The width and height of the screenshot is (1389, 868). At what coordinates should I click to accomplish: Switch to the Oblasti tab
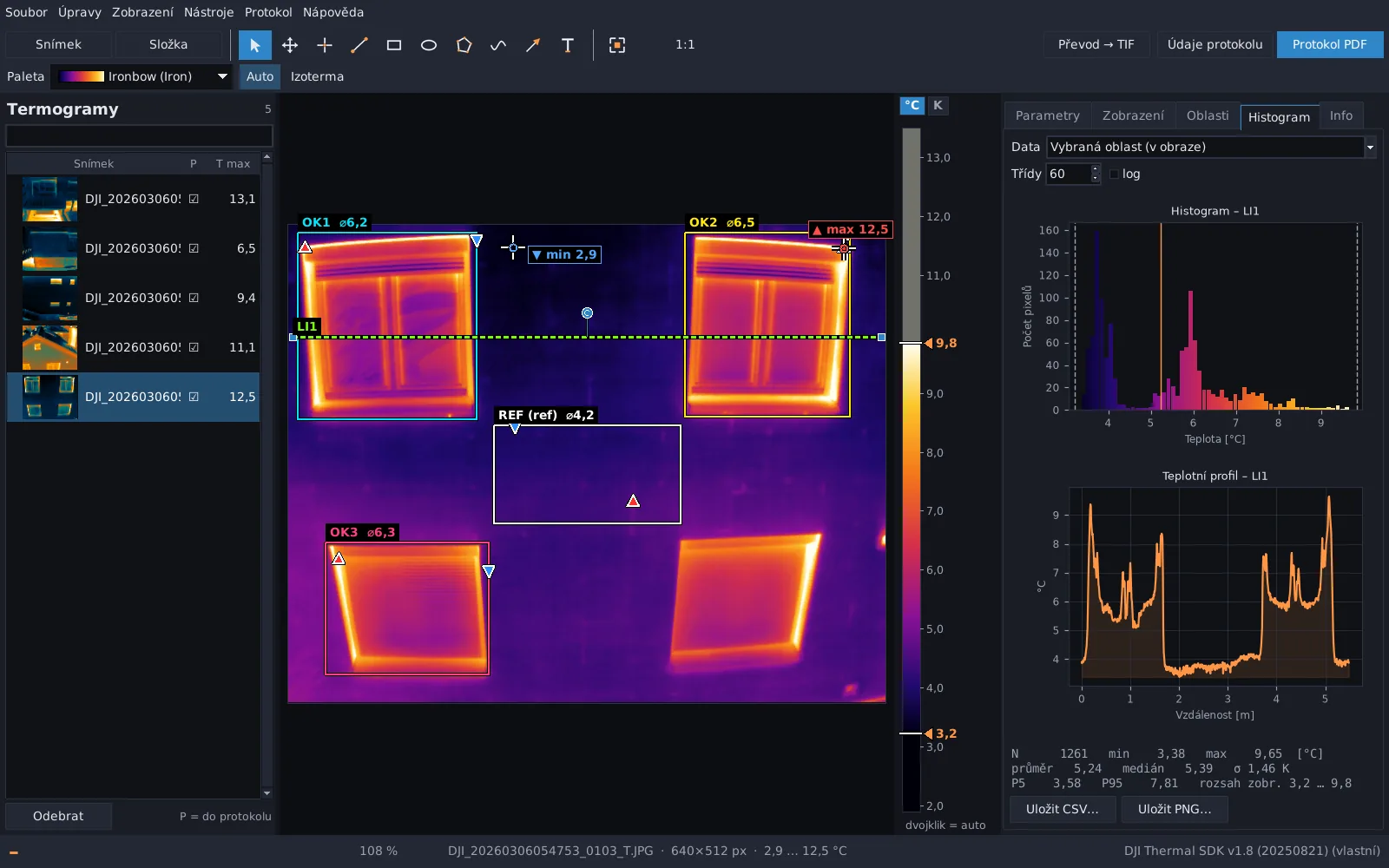pyautogui.click(x=1208, y=115)
